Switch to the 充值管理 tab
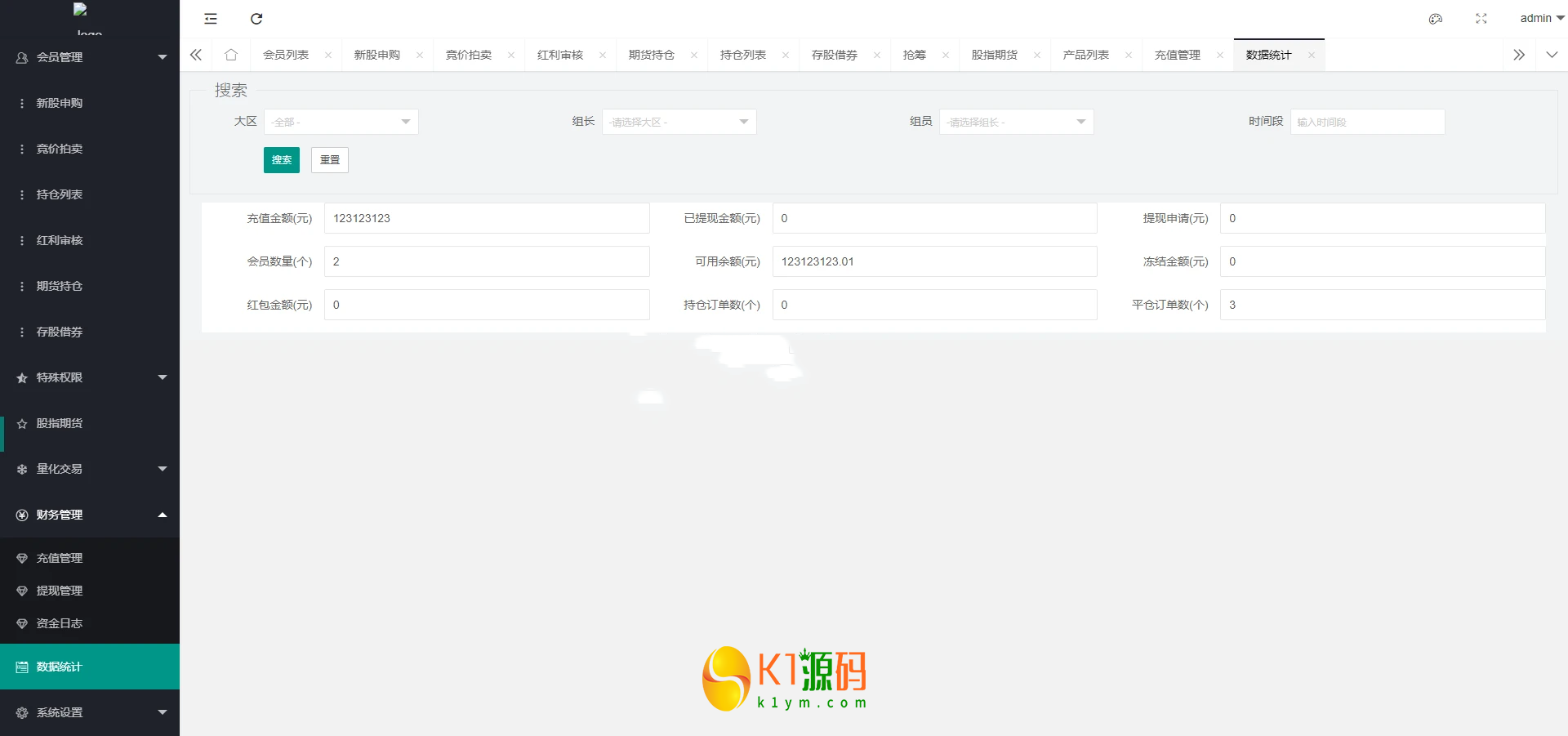 pos(1178,55)
